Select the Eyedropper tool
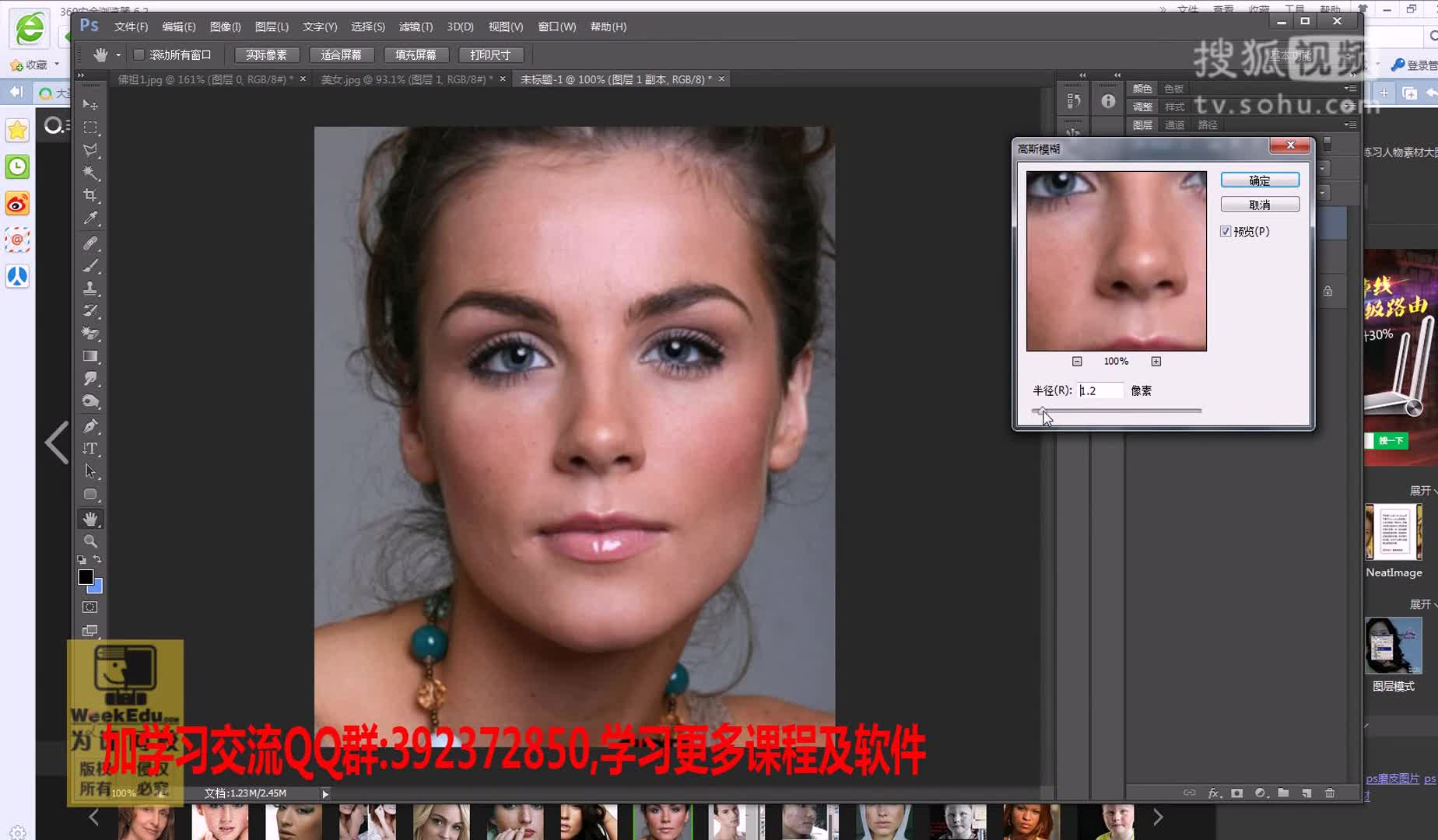The image size is (1438, 840). pos(90,218)
